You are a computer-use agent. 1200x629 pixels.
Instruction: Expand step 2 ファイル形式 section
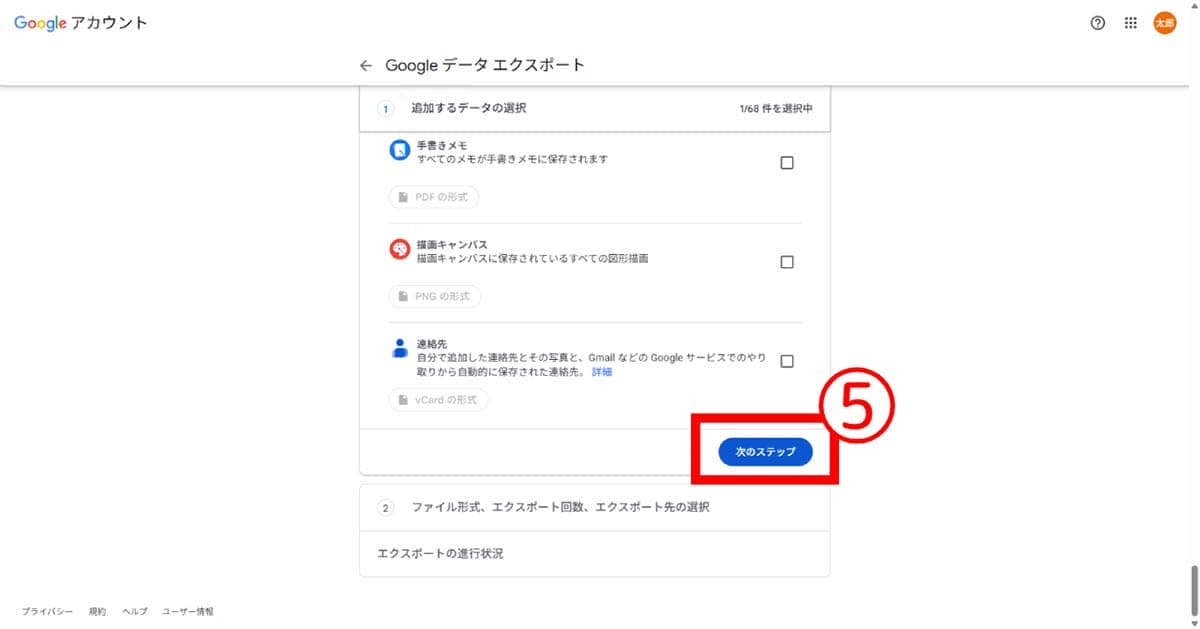click(595, 507)
